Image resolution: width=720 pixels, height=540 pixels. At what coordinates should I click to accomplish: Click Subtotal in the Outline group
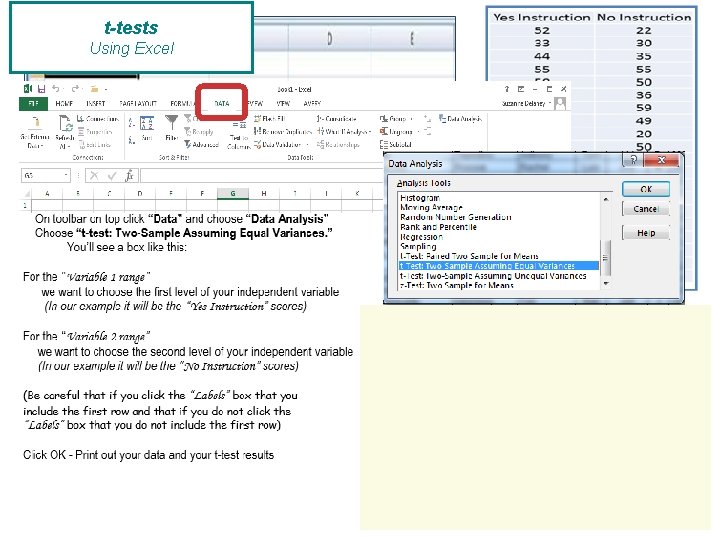point(396,145)
